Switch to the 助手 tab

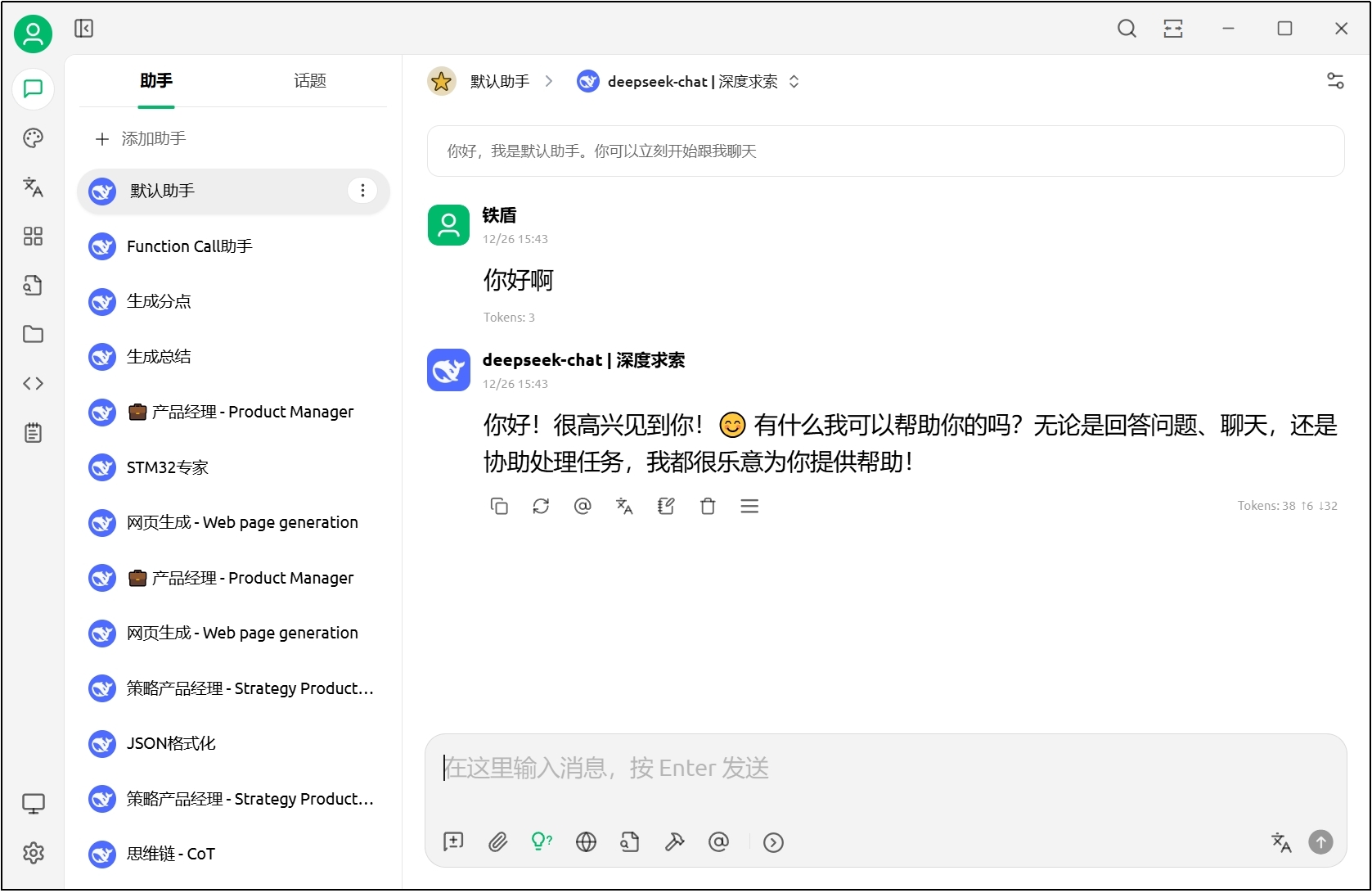156,81
